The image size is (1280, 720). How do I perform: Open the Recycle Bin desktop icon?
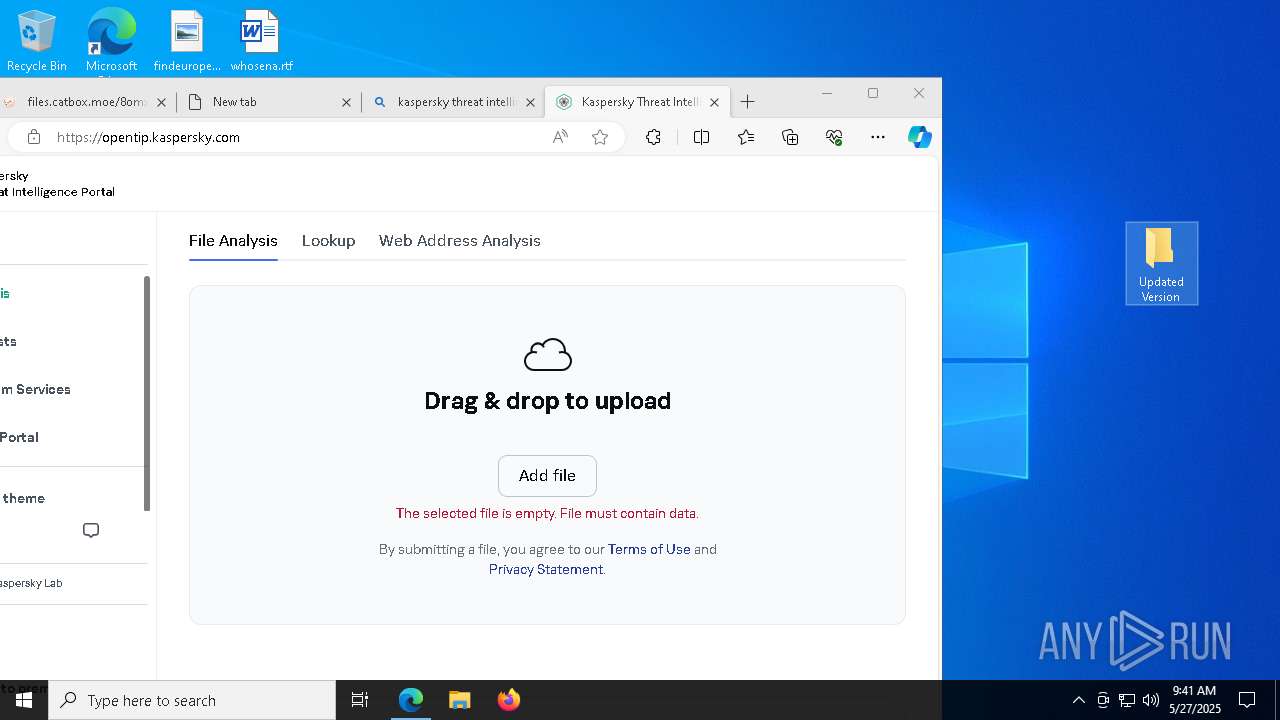coord(37,40)
